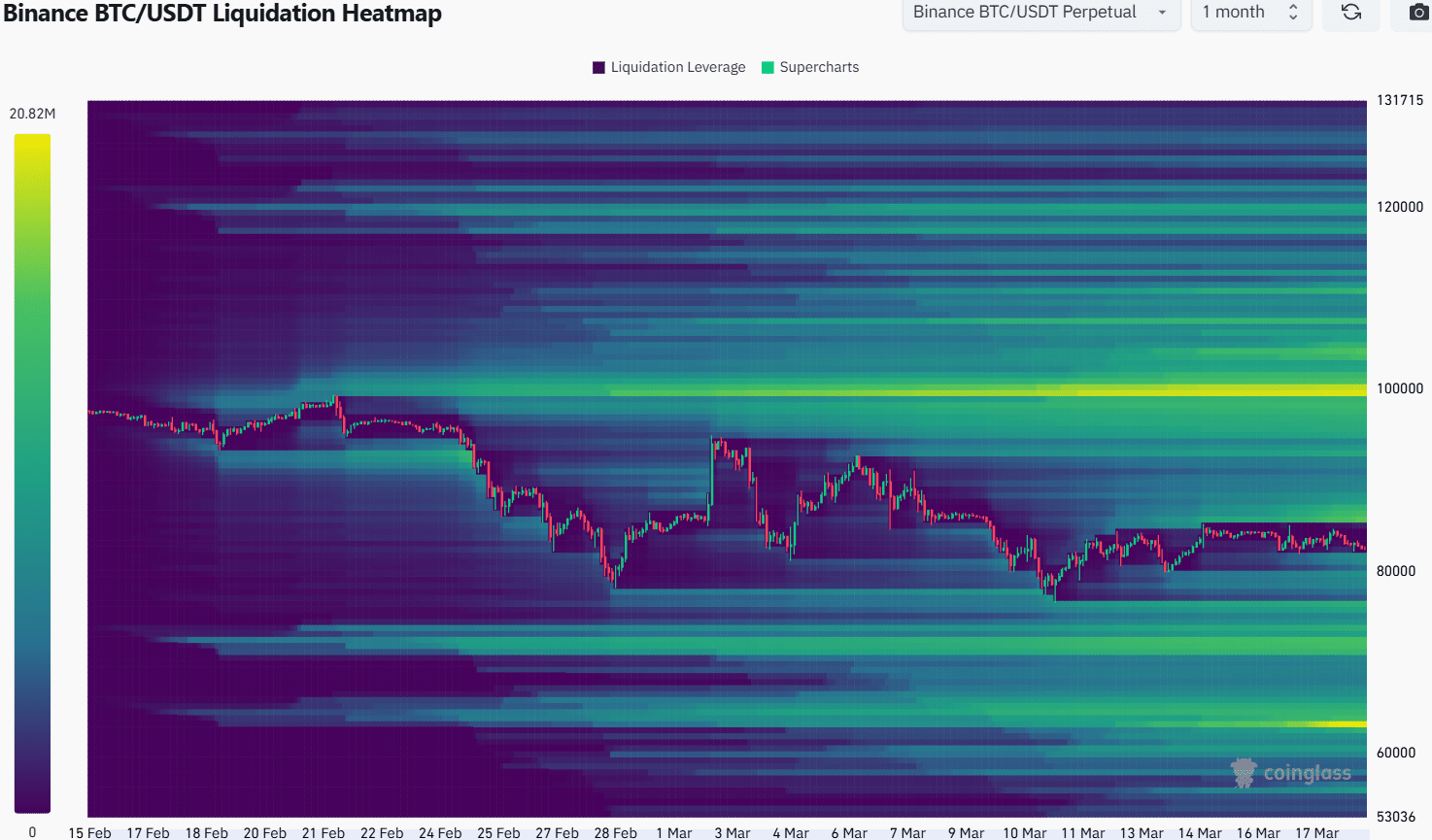Click the liquidation intensity color scale bar

tap(32, 473)
